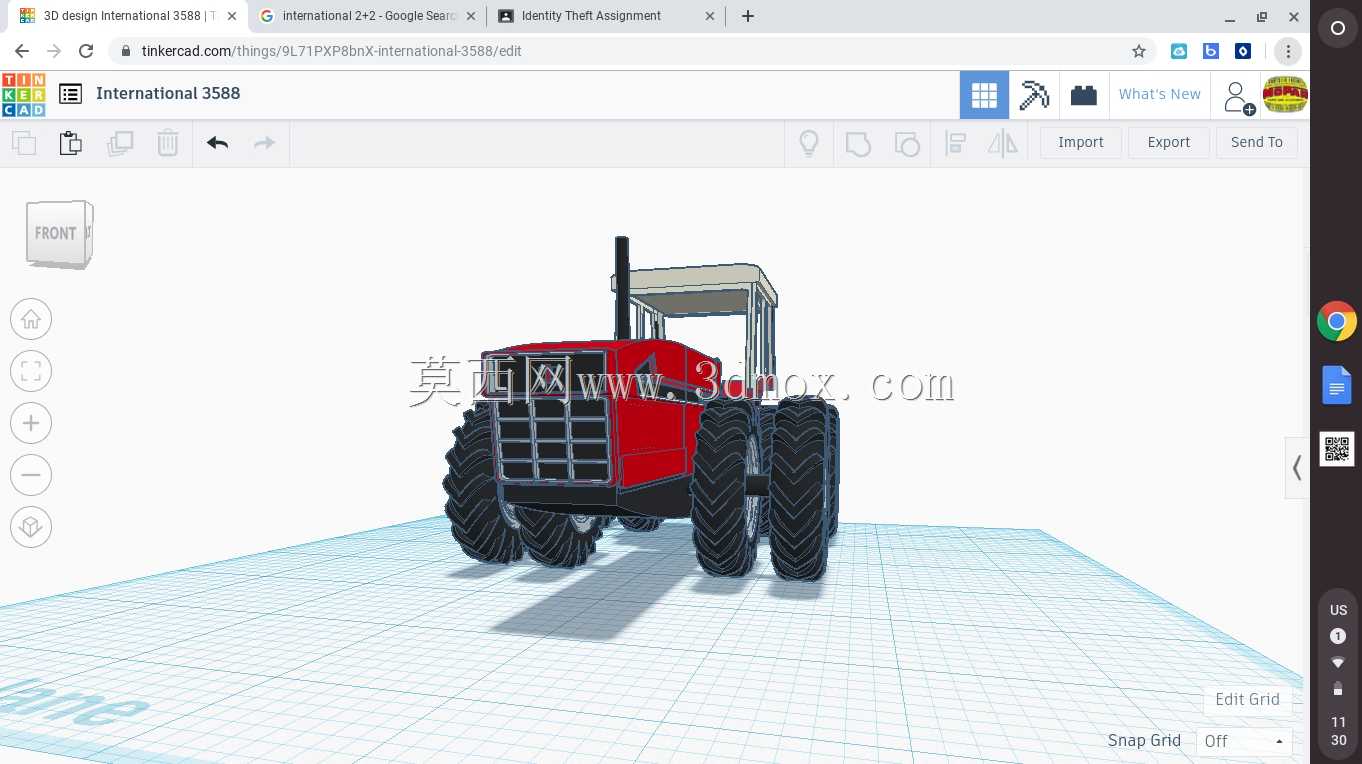Click the design title International 3588
The width and height of the screenshot is (1362, 764).
pos(168,93)
